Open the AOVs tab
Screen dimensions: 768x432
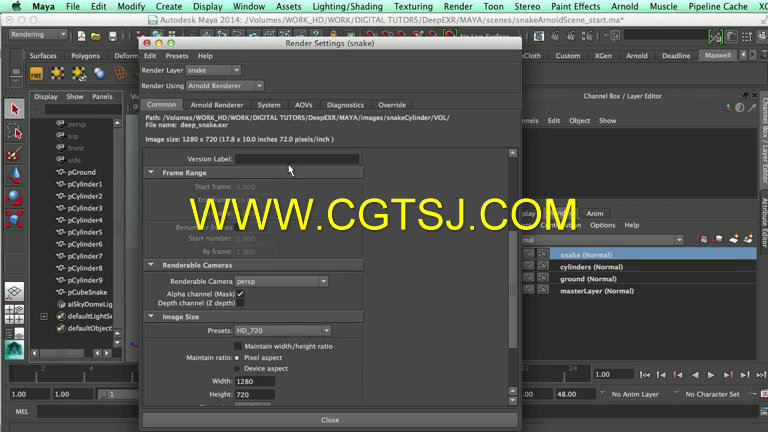(x=303, y=105)
